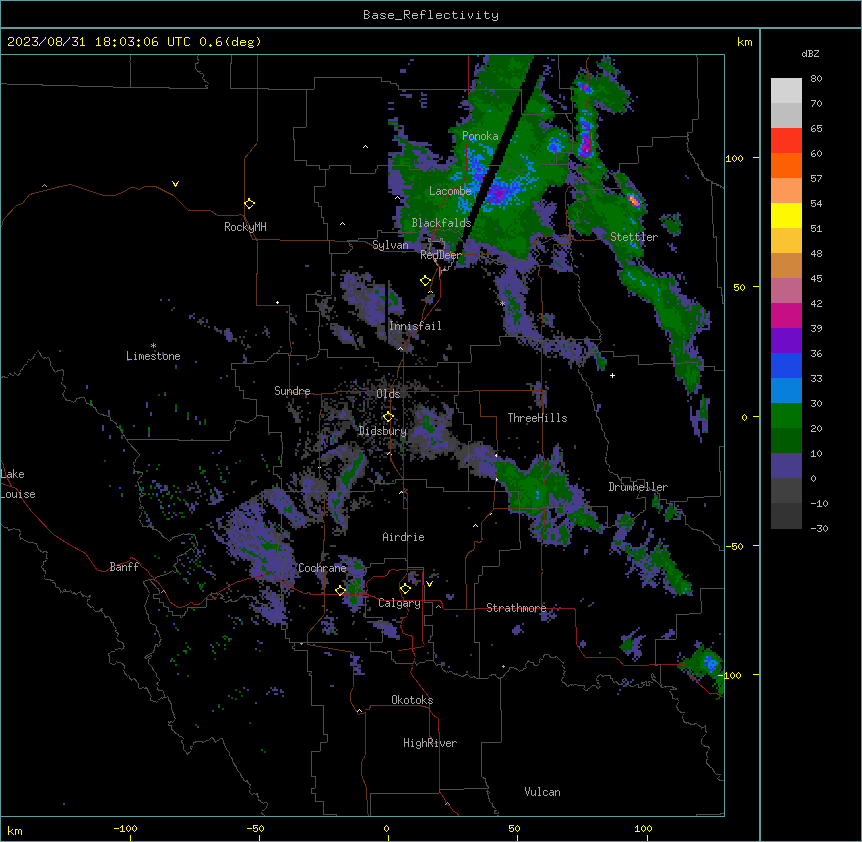Screen dimensions: 862x842
Task: Click the ThreeHills city label
Action: (x=537, y=418)
